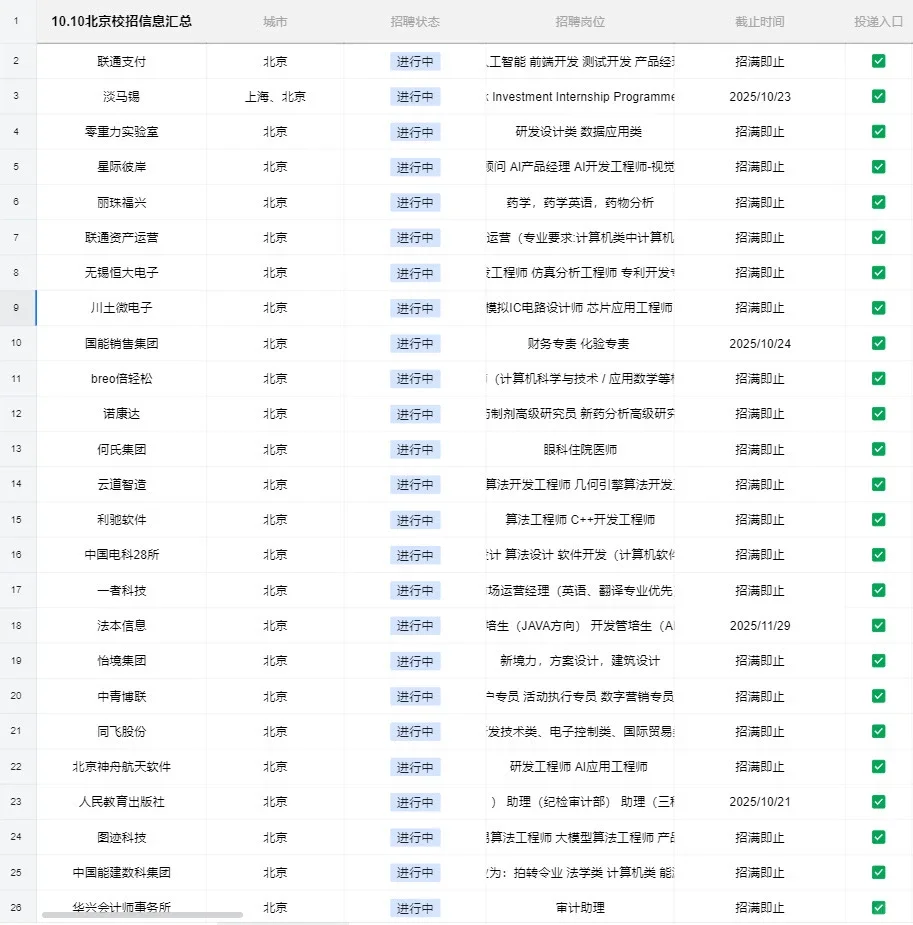Select the 截止时间 column header
Image resolution: width=913 pixels, height=925 pixels.
[x=760, y=22]
